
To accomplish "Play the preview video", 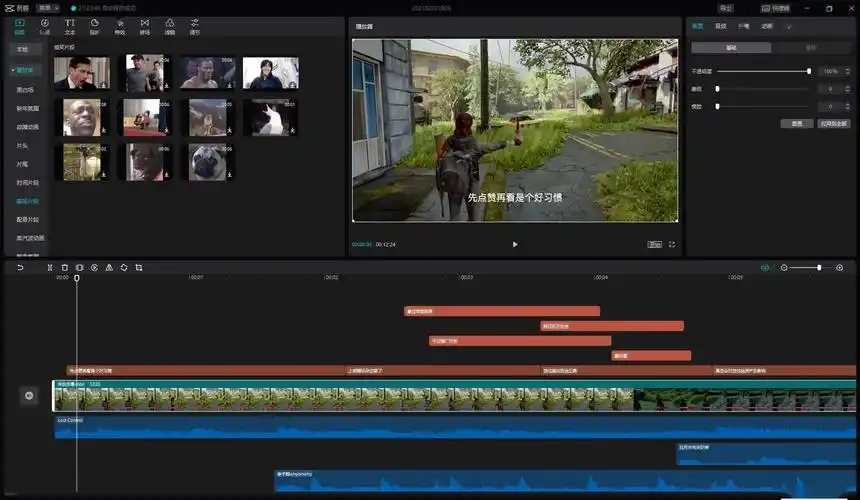I will coord(514,245).
